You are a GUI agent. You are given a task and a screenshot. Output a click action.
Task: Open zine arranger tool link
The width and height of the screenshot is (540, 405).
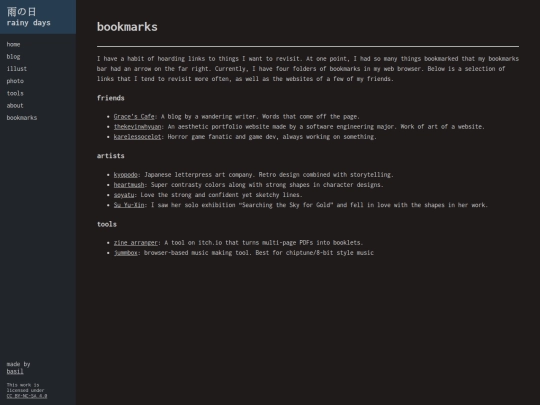136,243
